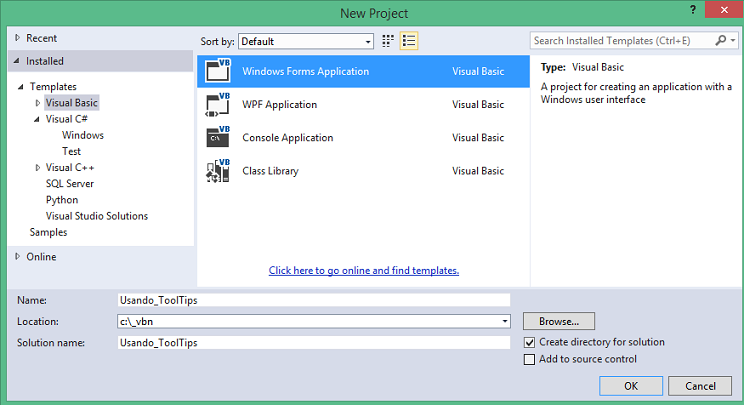Screen dimensions: 744x405
Task: Select the Samples node
Action: pos(48,232)
